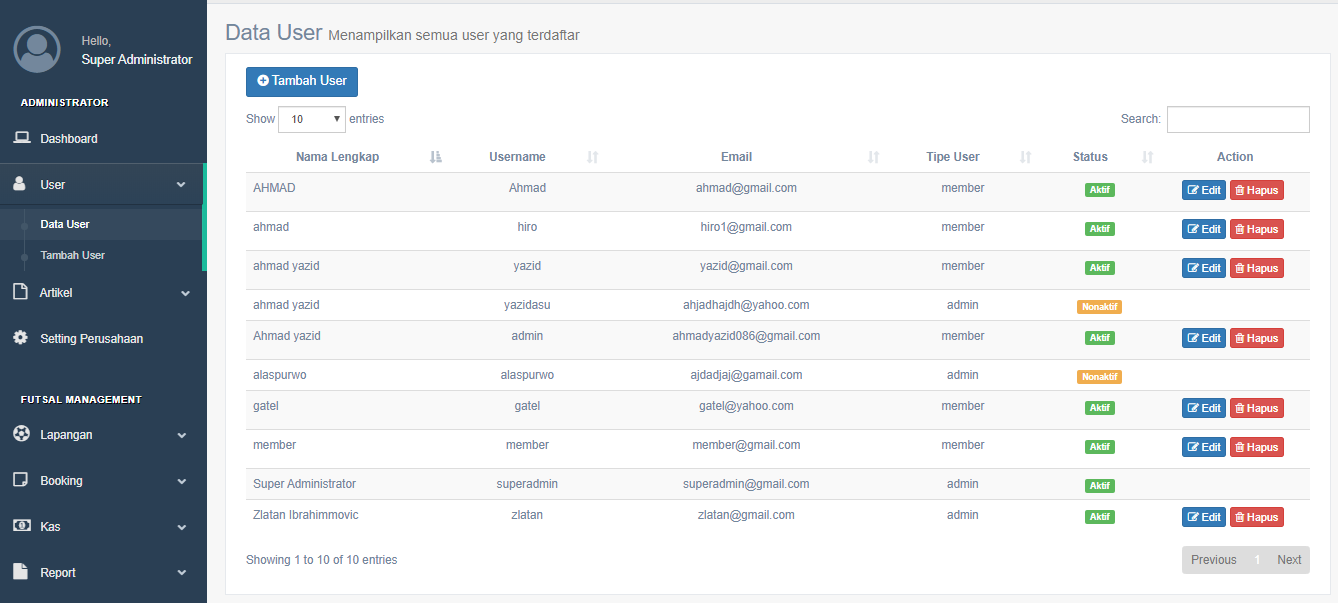The image size is (1338, 603).
Task: Click the Search input field
Action: point(1237,119)
